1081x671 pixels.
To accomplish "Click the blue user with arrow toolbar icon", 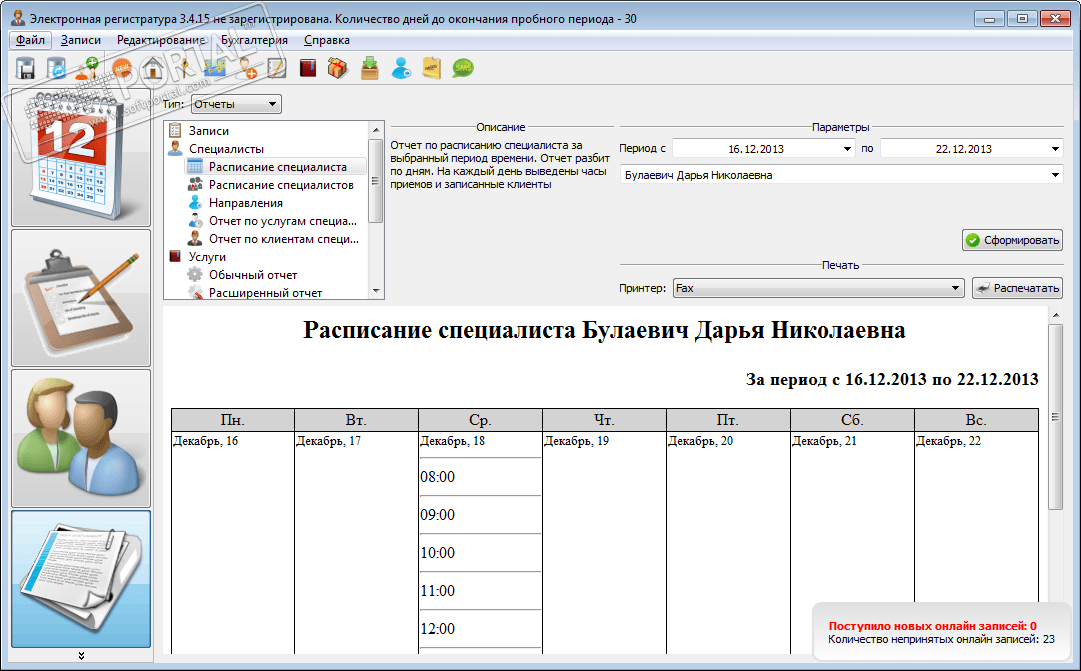I will pyautogui.click(x=401, y=68).
